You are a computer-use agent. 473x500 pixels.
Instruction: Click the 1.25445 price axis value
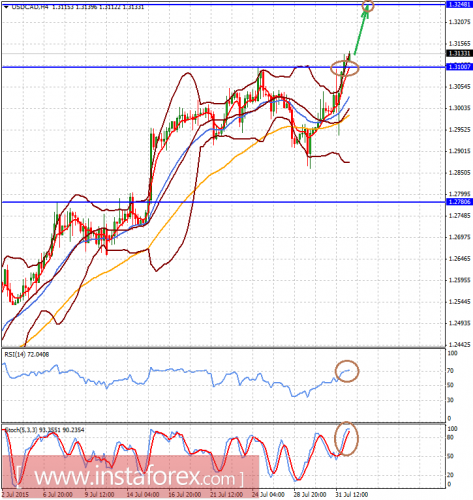tap(460, 302)
